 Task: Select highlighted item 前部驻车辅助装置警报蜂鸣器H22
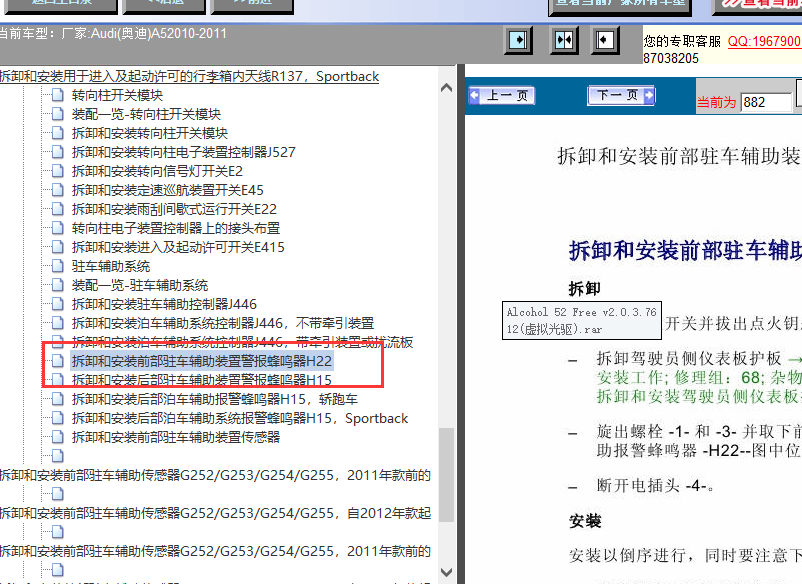point(202,361)
